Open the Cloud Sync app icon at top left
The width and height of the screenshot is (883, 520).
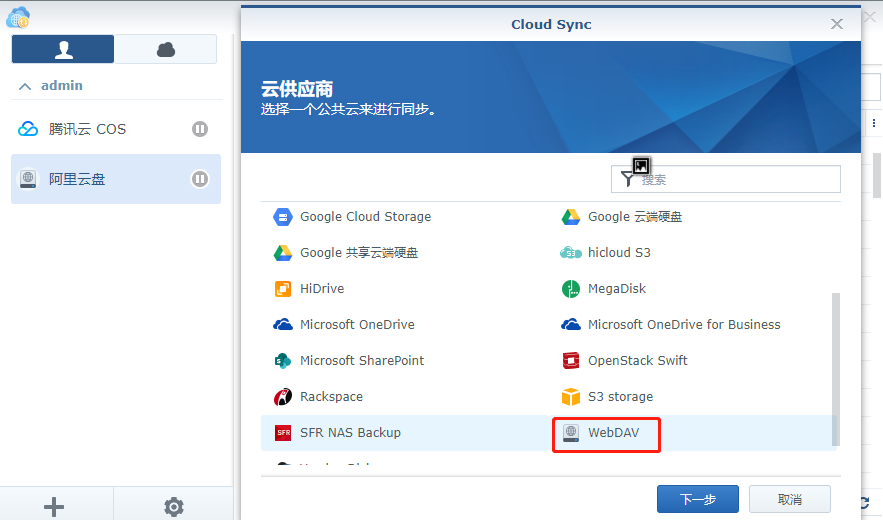click(17, 17)
